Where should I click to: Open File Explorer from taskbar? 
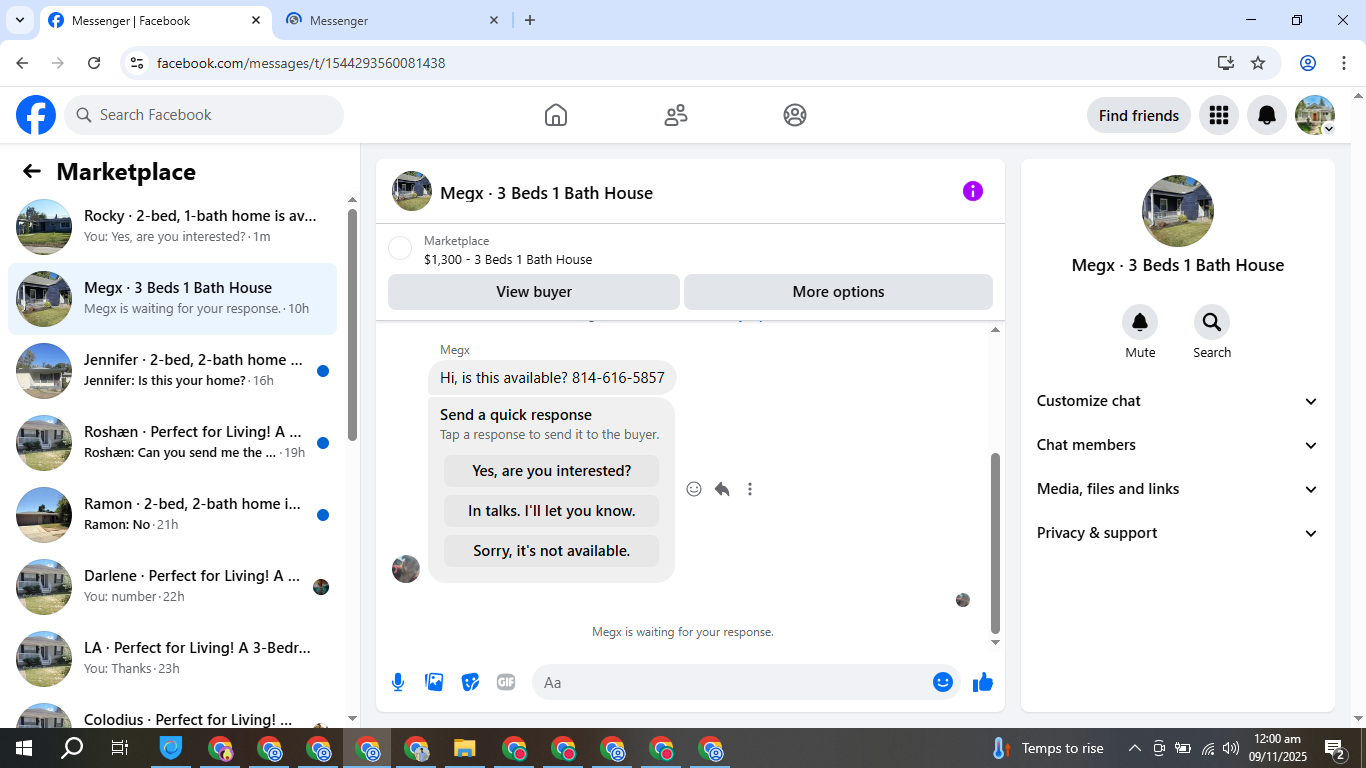pos(465,748)
